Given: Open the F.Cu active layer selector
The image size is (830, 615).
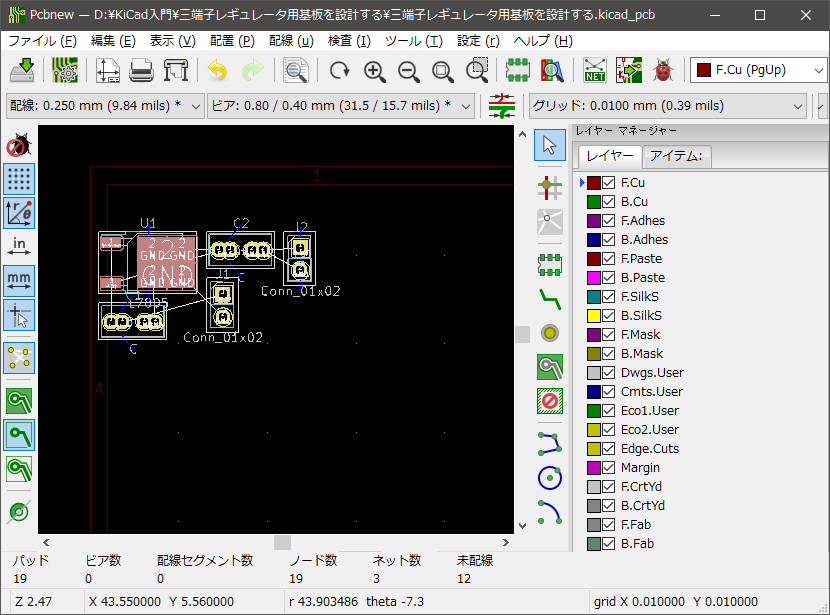Looking at the screenshot, I should tap(759, 71).
